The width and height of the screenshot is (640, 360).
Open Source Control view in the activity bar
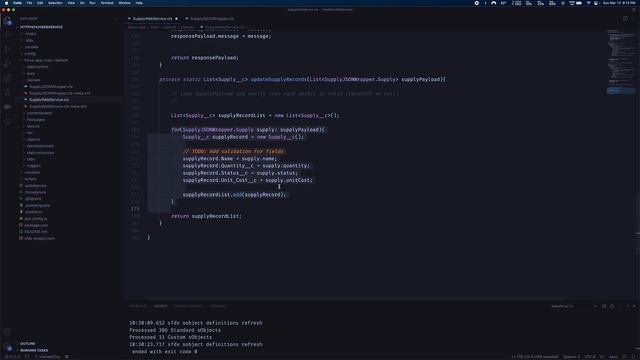point(7,49)
